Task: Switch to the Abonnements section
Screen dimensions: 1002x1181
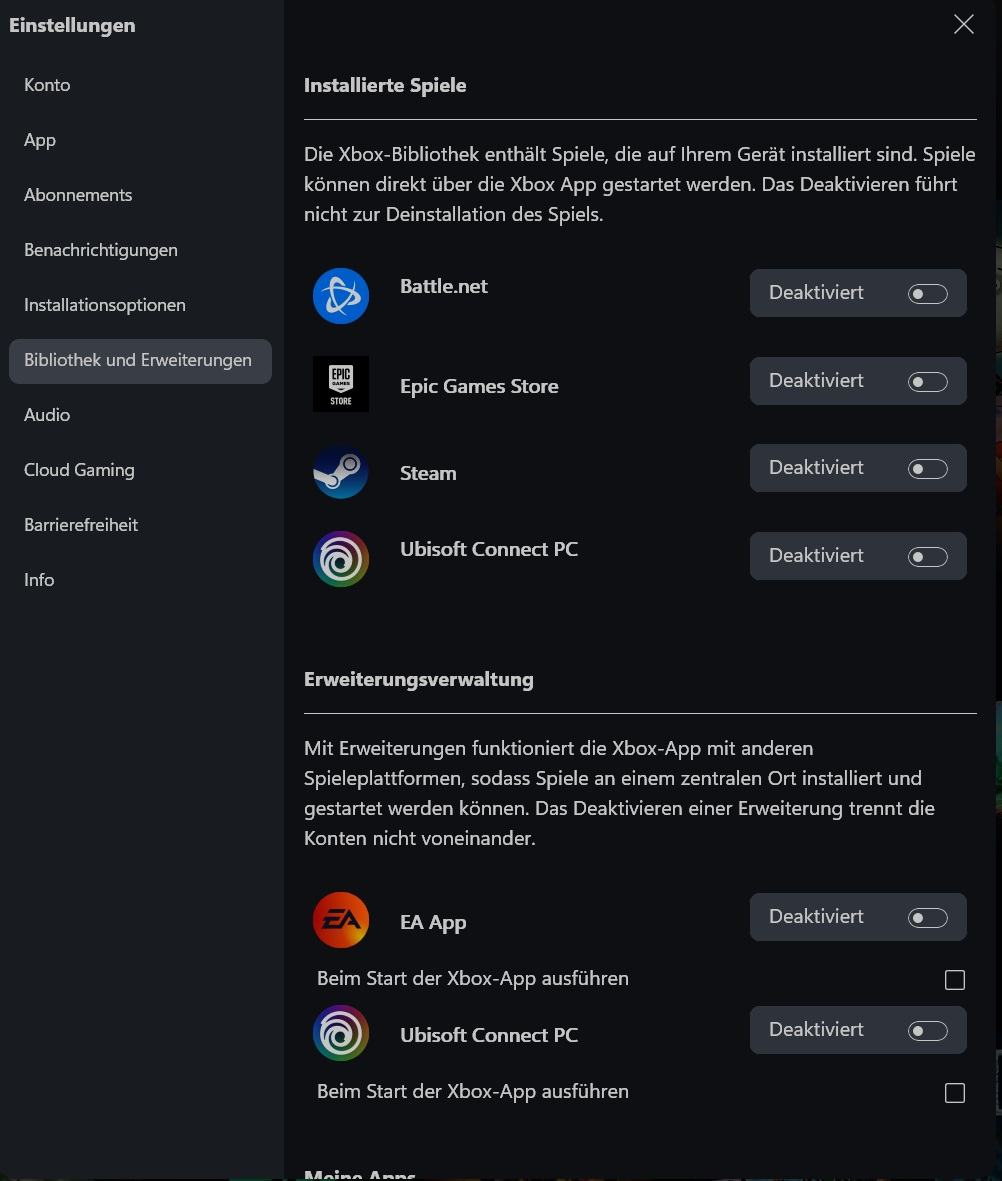Action: (78, 195)
